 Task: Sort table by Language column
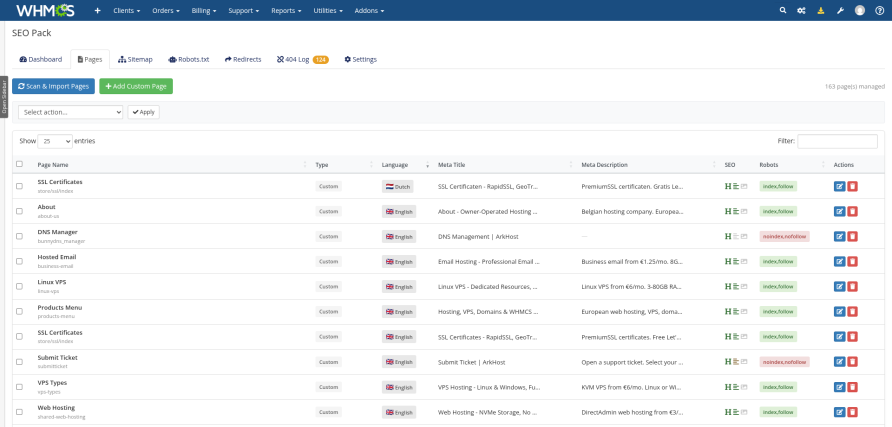(404, 165)
